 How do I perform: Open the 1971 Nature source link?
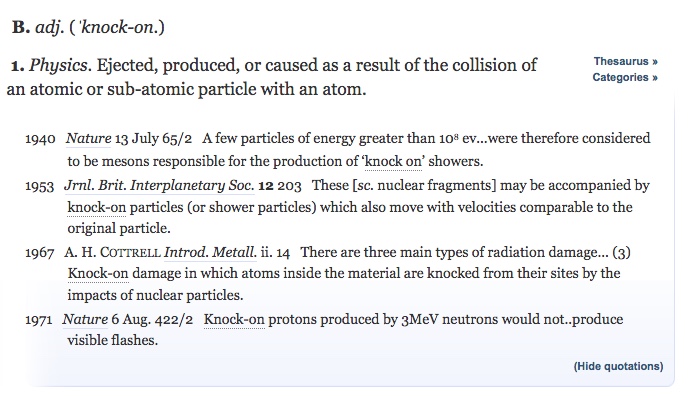pos(85,319)
